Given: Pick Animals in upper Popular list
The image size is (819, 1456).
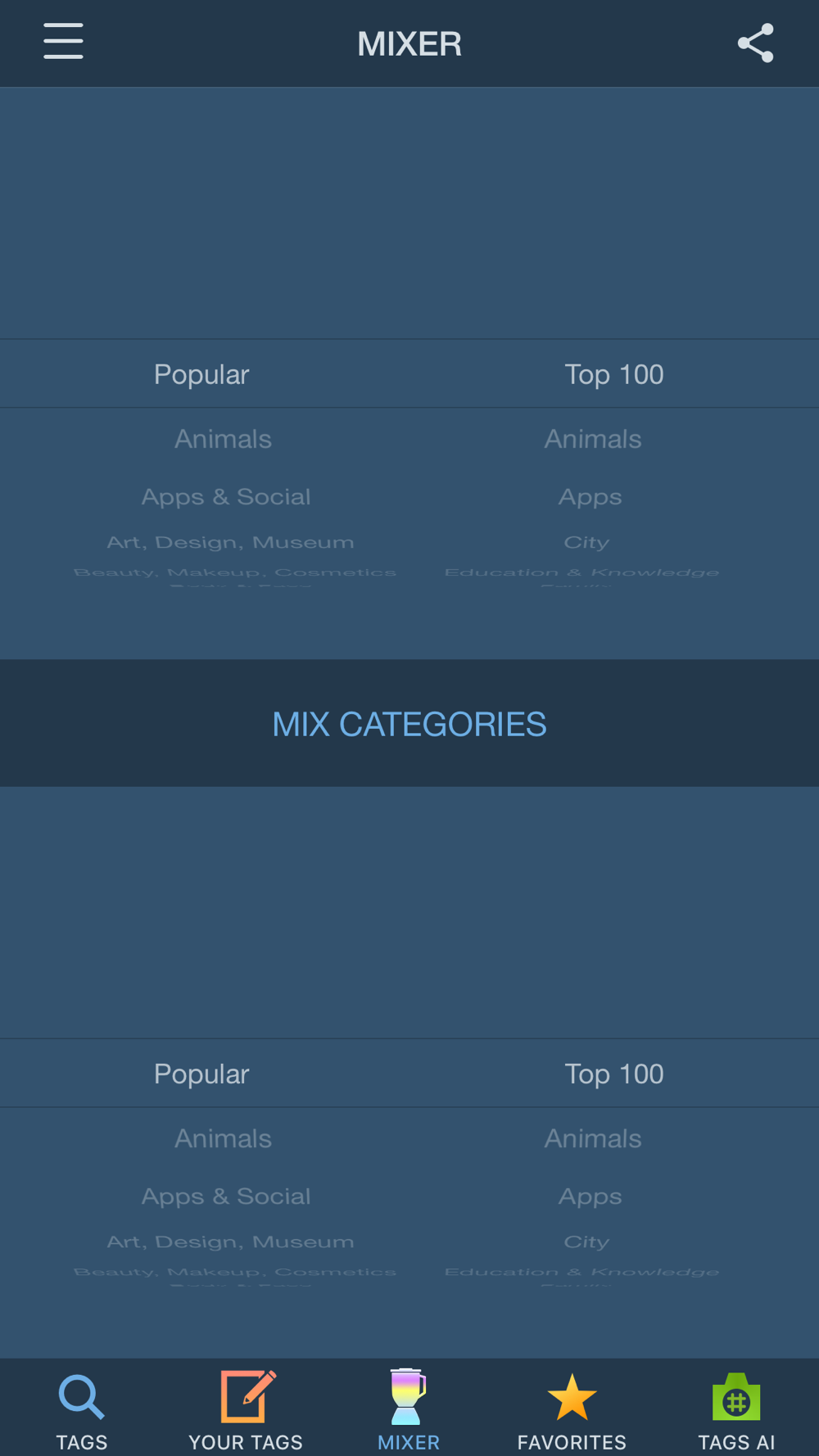Looking at the screenshot, I should 223,439.
